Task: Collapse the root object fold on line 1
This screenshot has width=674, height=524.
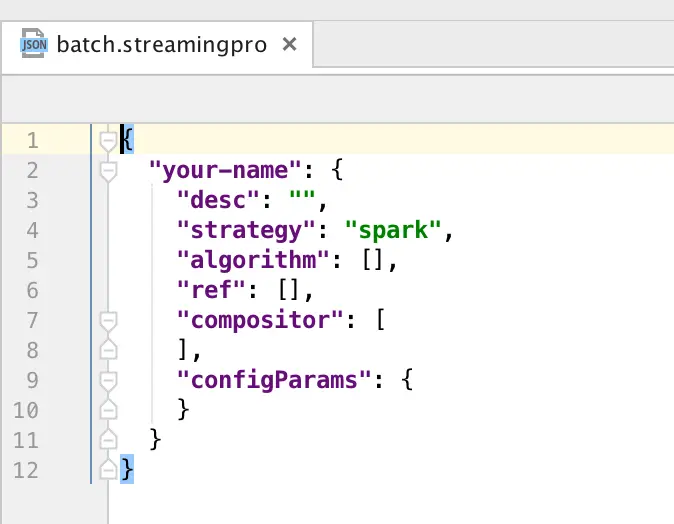Action: (108, 141)
